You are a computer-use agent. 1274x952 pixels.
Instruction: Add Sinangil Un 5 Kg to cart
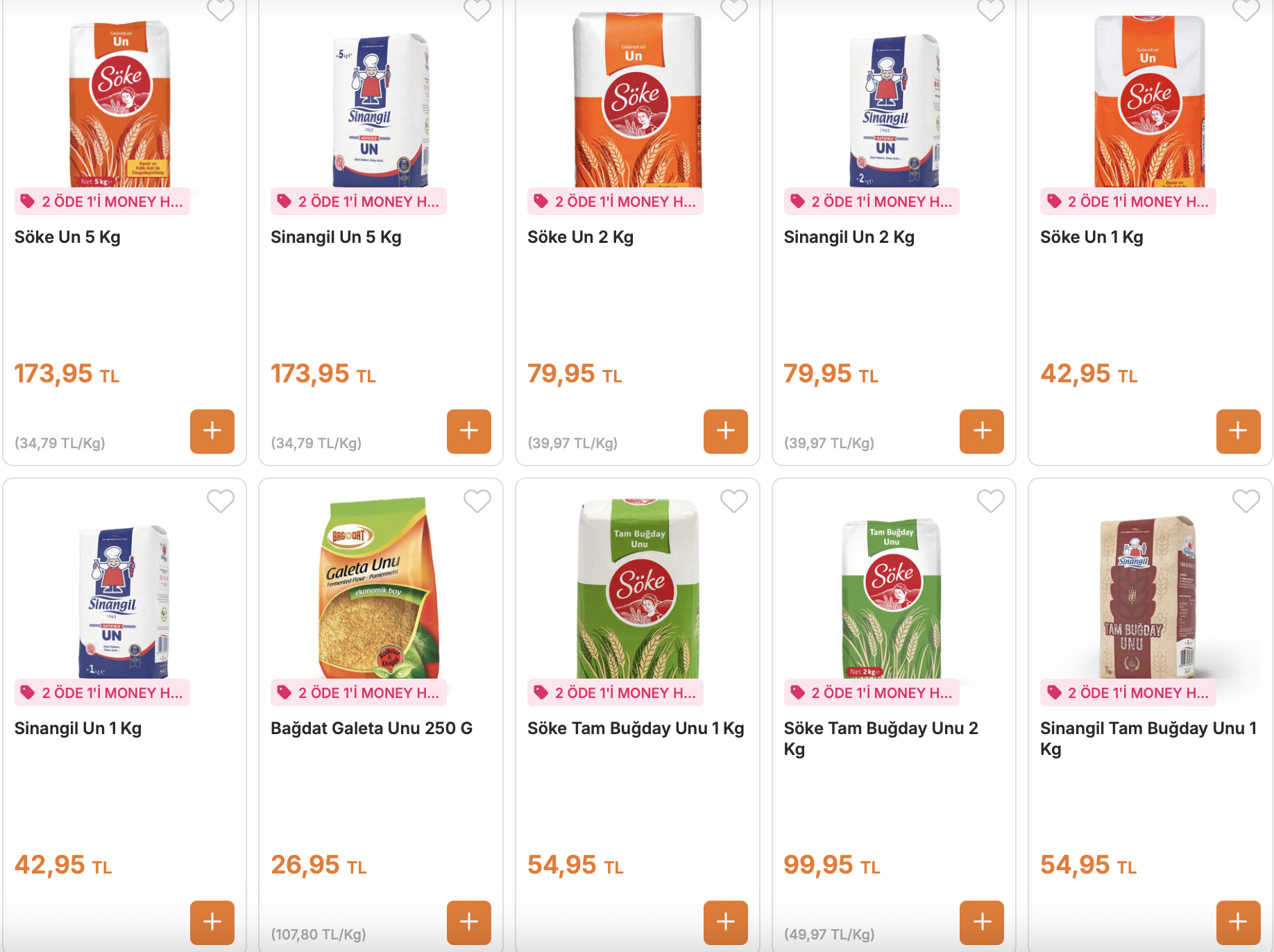[x=469, y=431]
